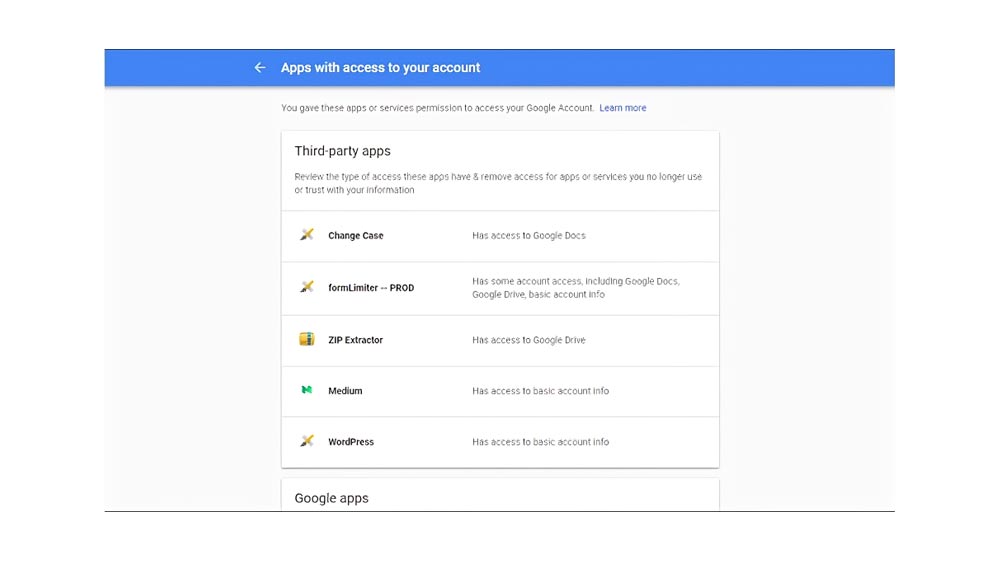Expand formLimiter's account access description

coord(575,288)
